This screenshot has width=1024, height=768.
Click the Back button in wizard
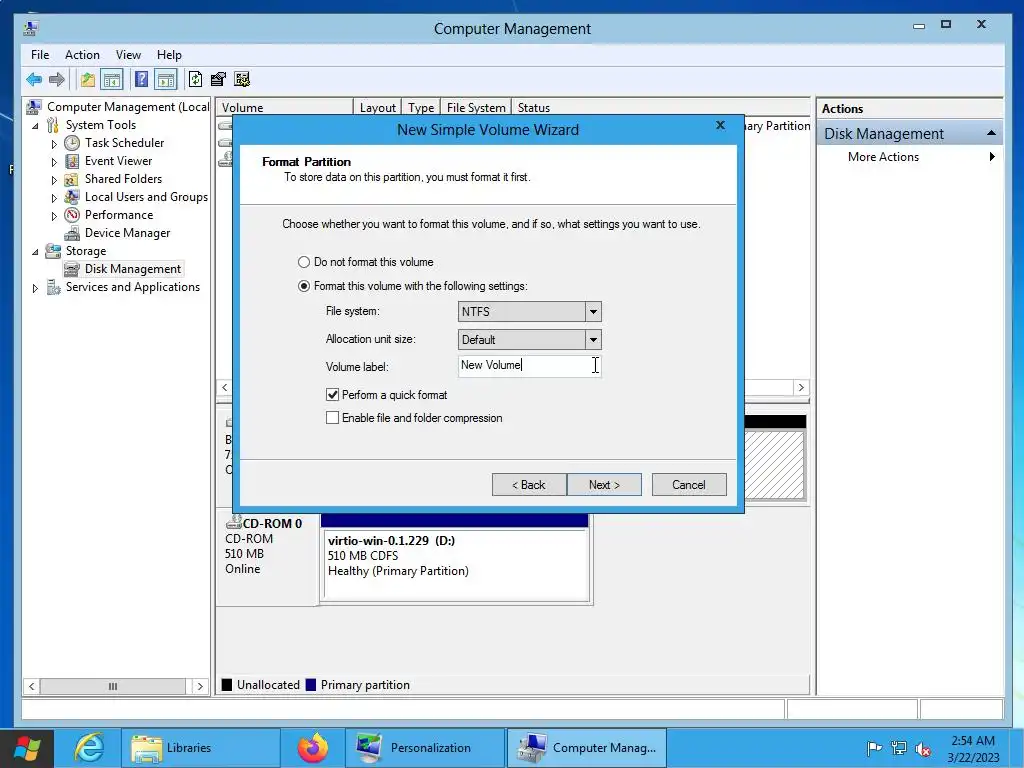coord(529,485)
